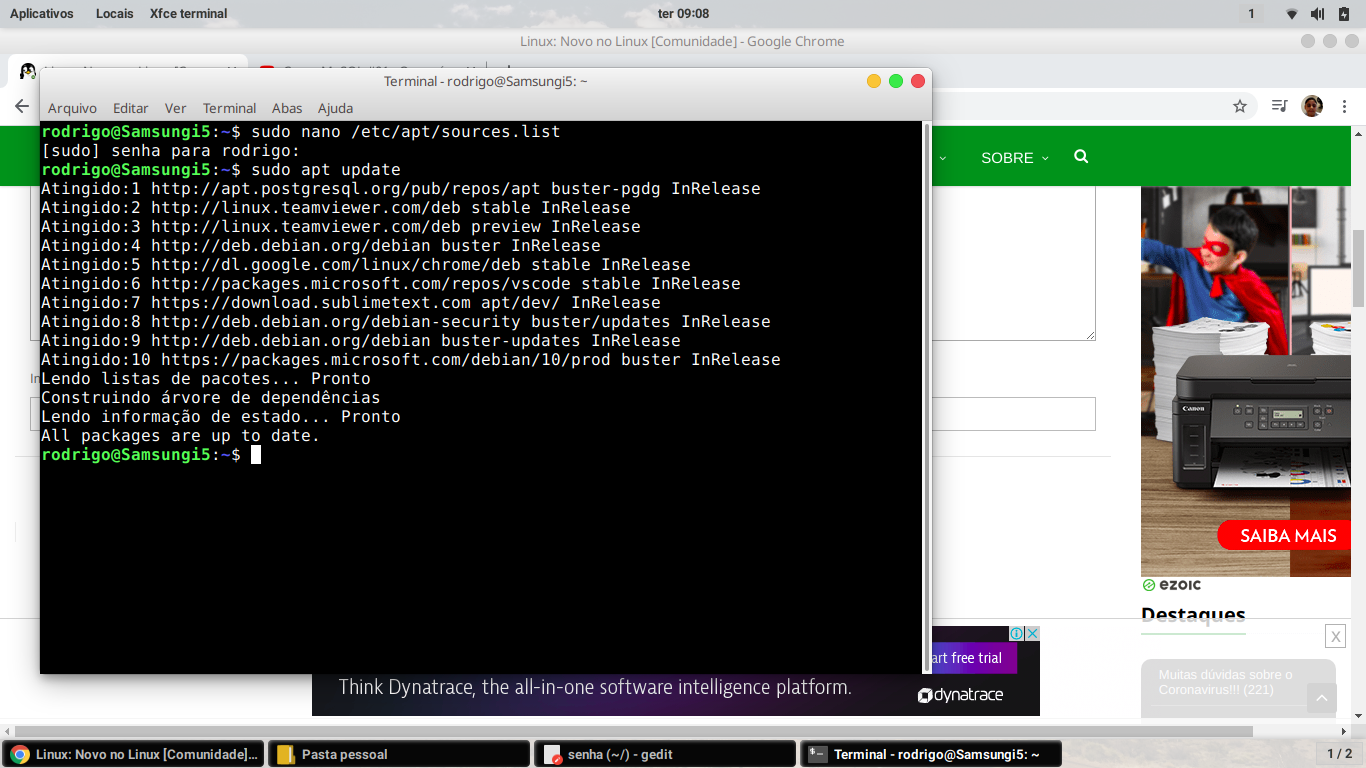Click the apt.postgresql.org repository line
1366x768 pixels.
(400, 189)
